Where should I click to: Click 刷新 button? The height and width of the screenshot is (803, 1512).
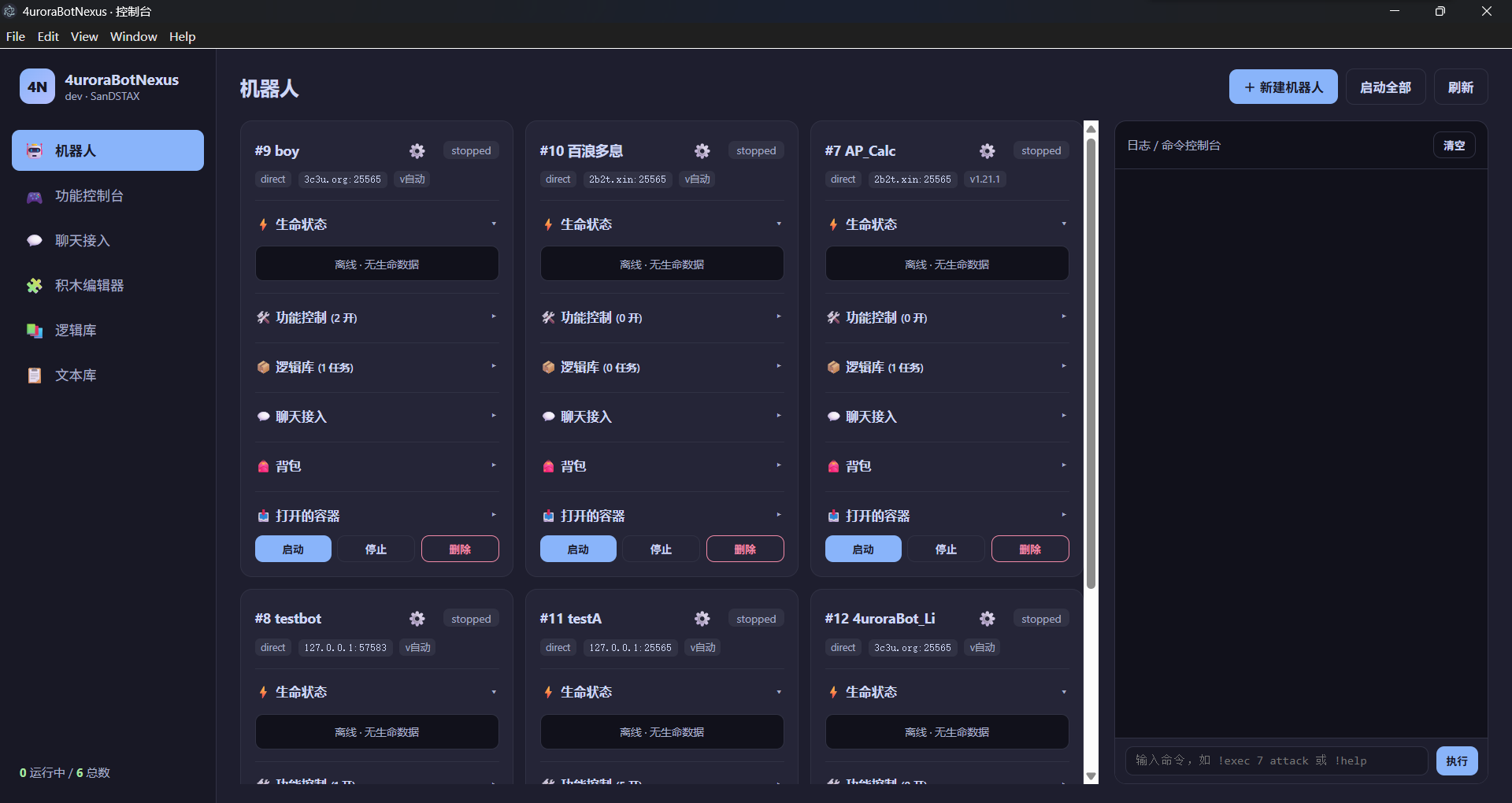(x=1461, y=87)
